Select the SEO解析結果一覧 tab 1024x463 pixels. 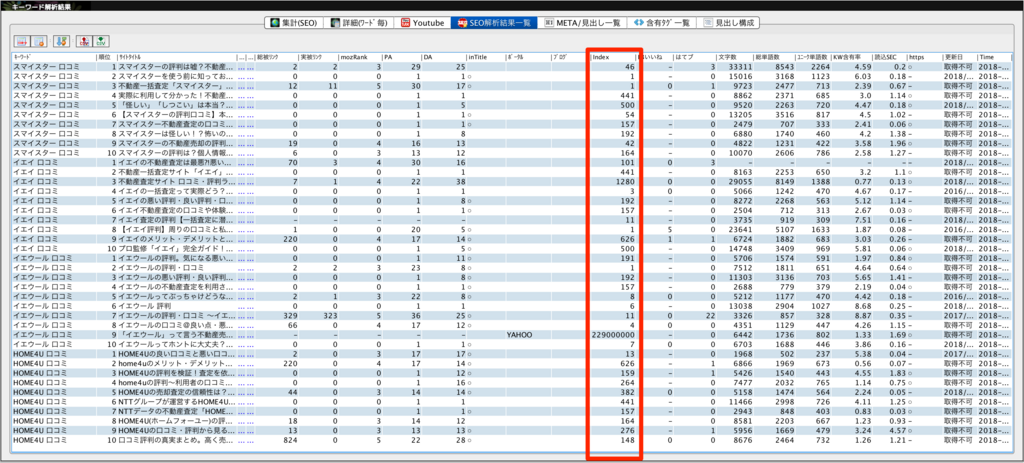click(494, 22)
